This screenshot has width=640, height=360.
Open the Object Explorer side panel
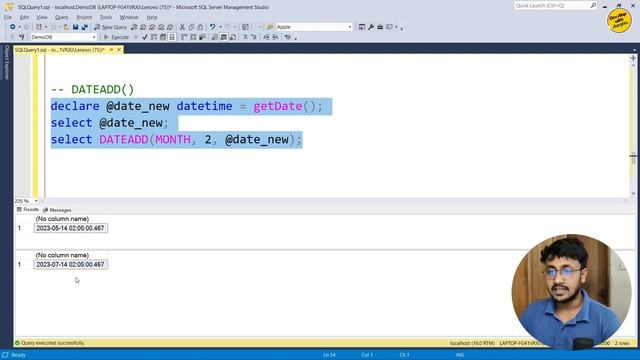pos(6,62)
